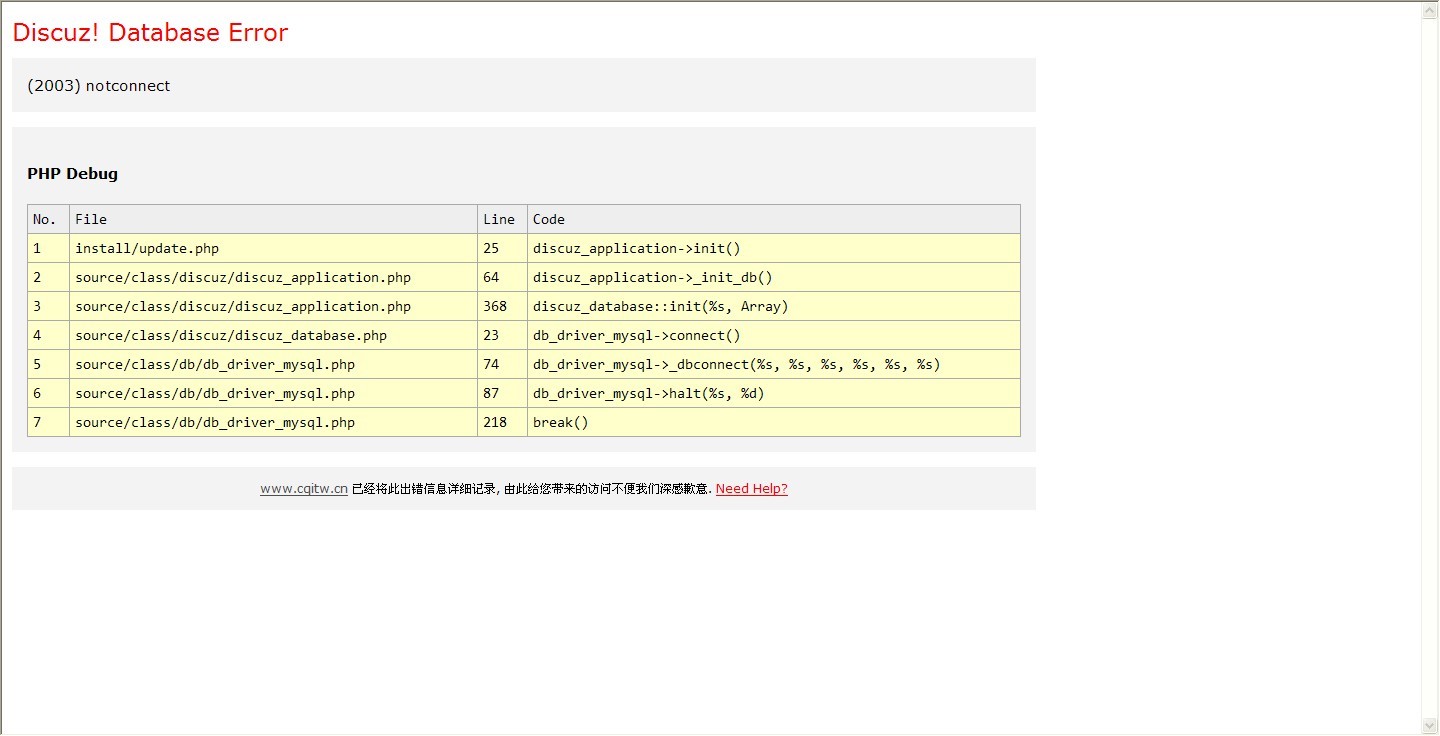Viewport: 1440px width, 736px height.
Task: Click the scrollbar down arrow
Action: 1430,725
